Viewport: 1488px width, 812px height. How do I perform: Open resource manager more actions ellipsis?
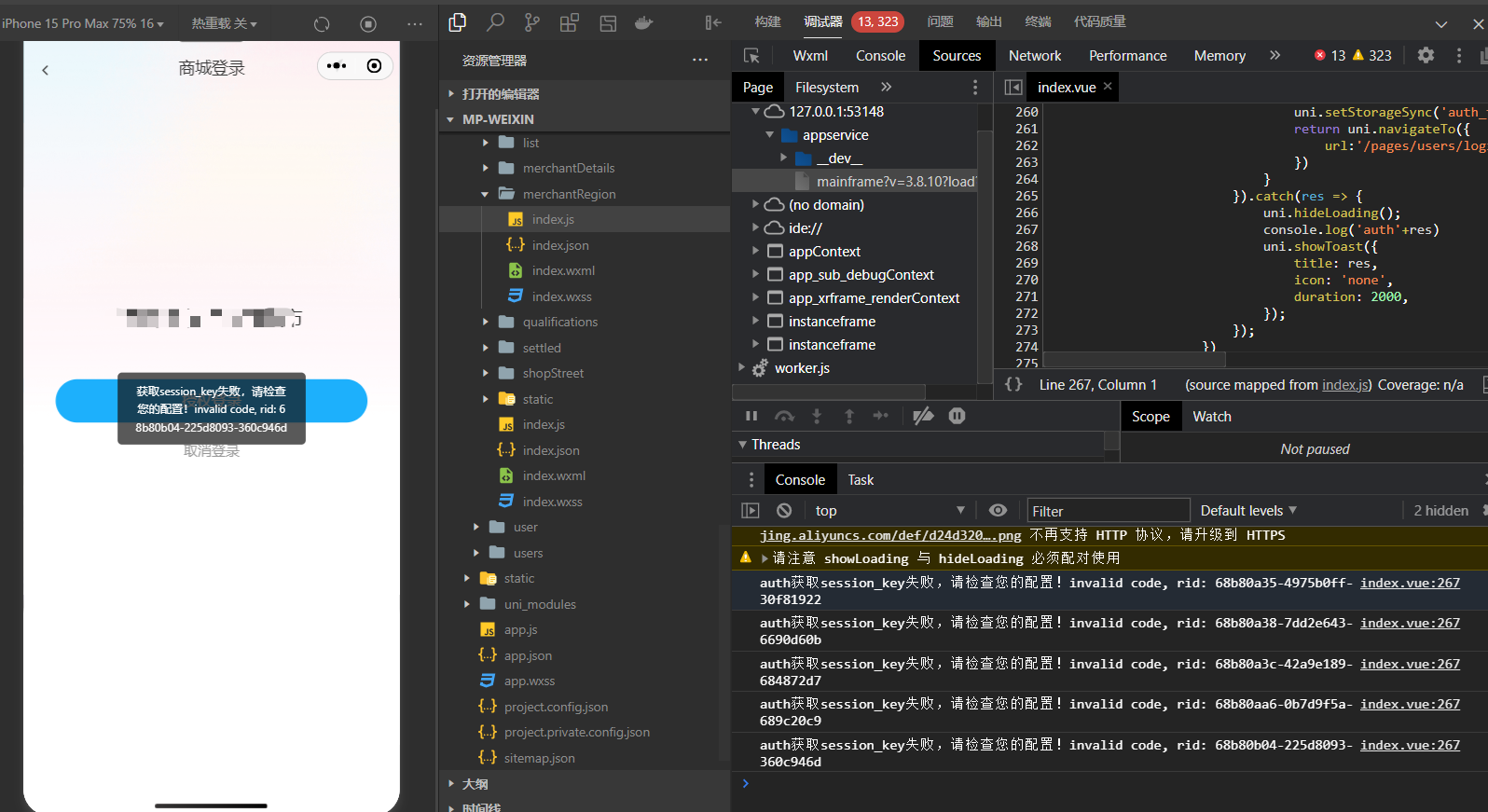coord(700,60)
